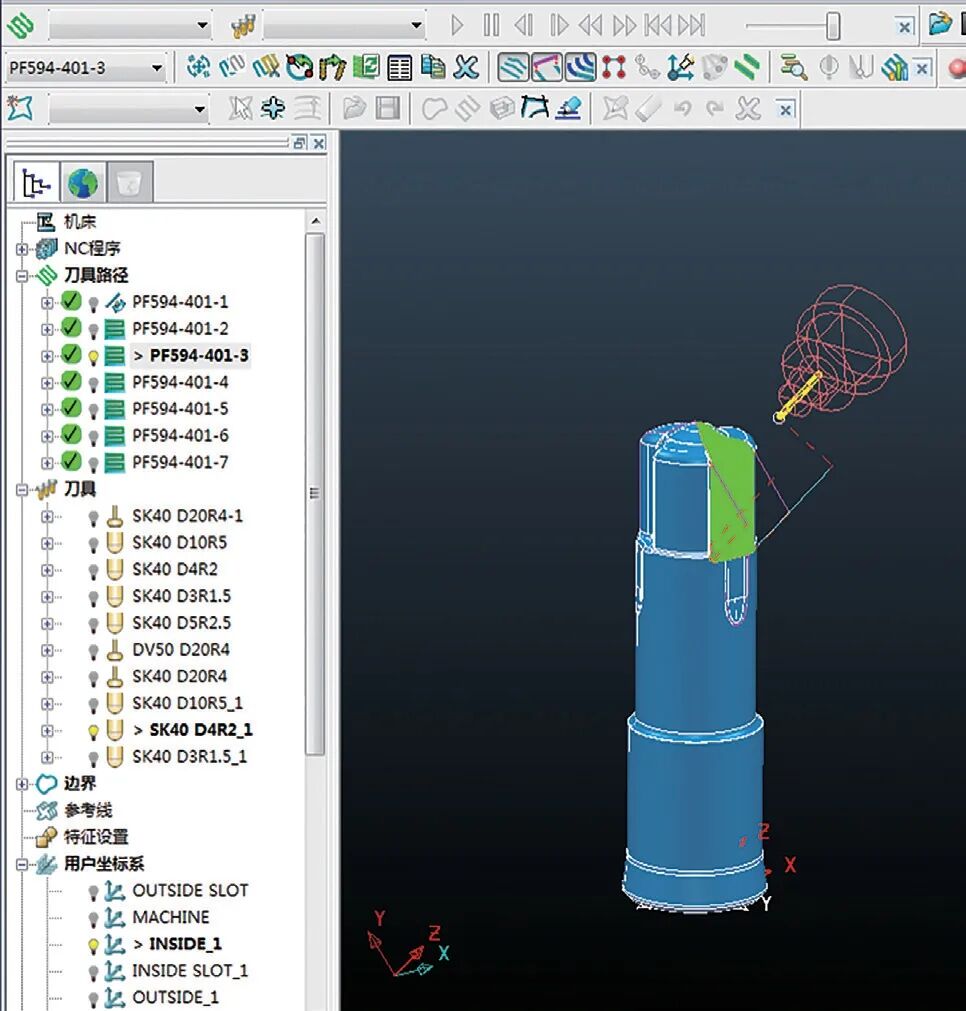This screenshot has height=1011, width=966.
Task: Click the explorer tree vertical scrollbar
Action: tap(315, 493)
